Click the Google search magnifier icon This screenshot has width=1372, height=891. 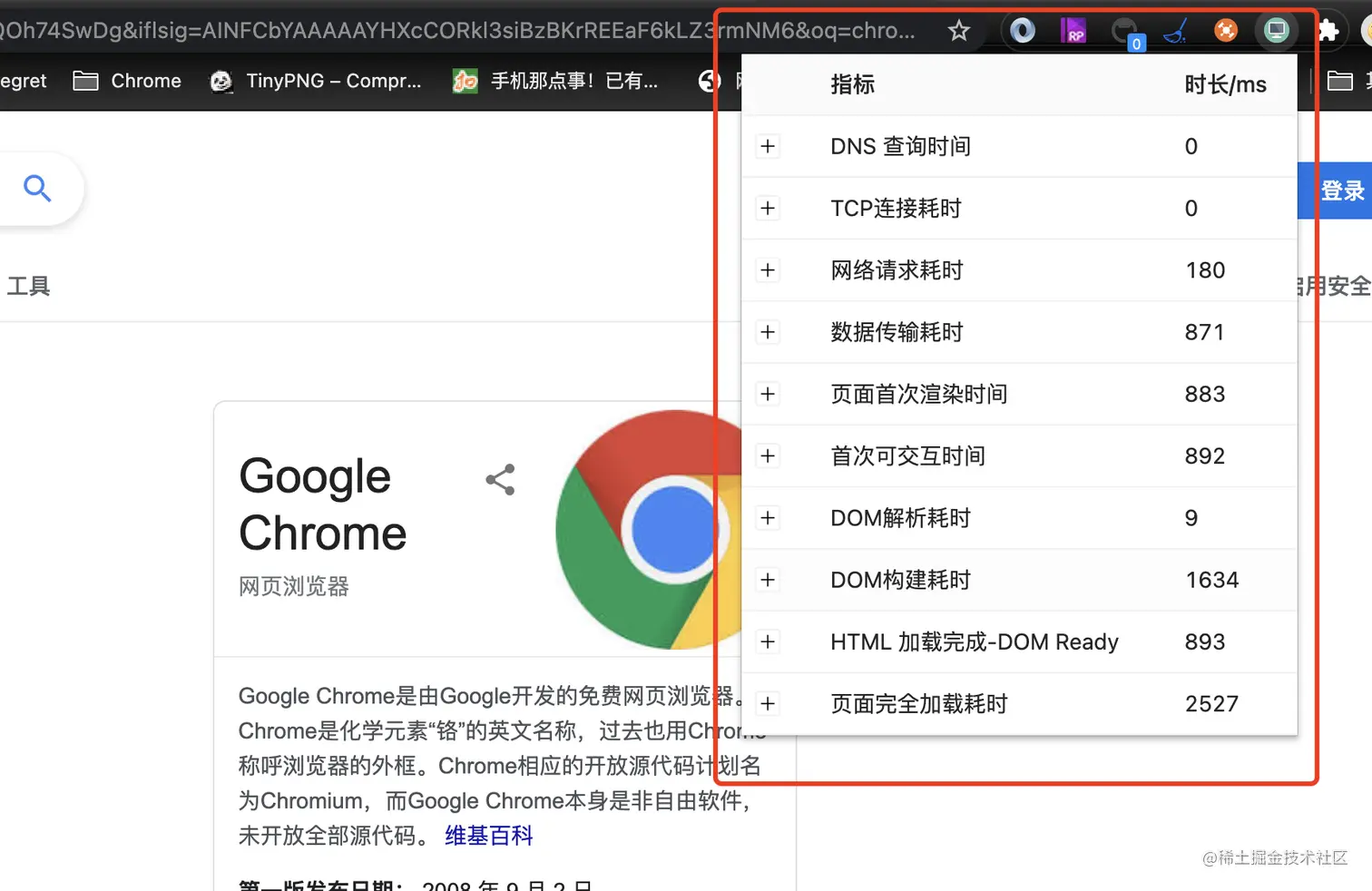point(37,188)
